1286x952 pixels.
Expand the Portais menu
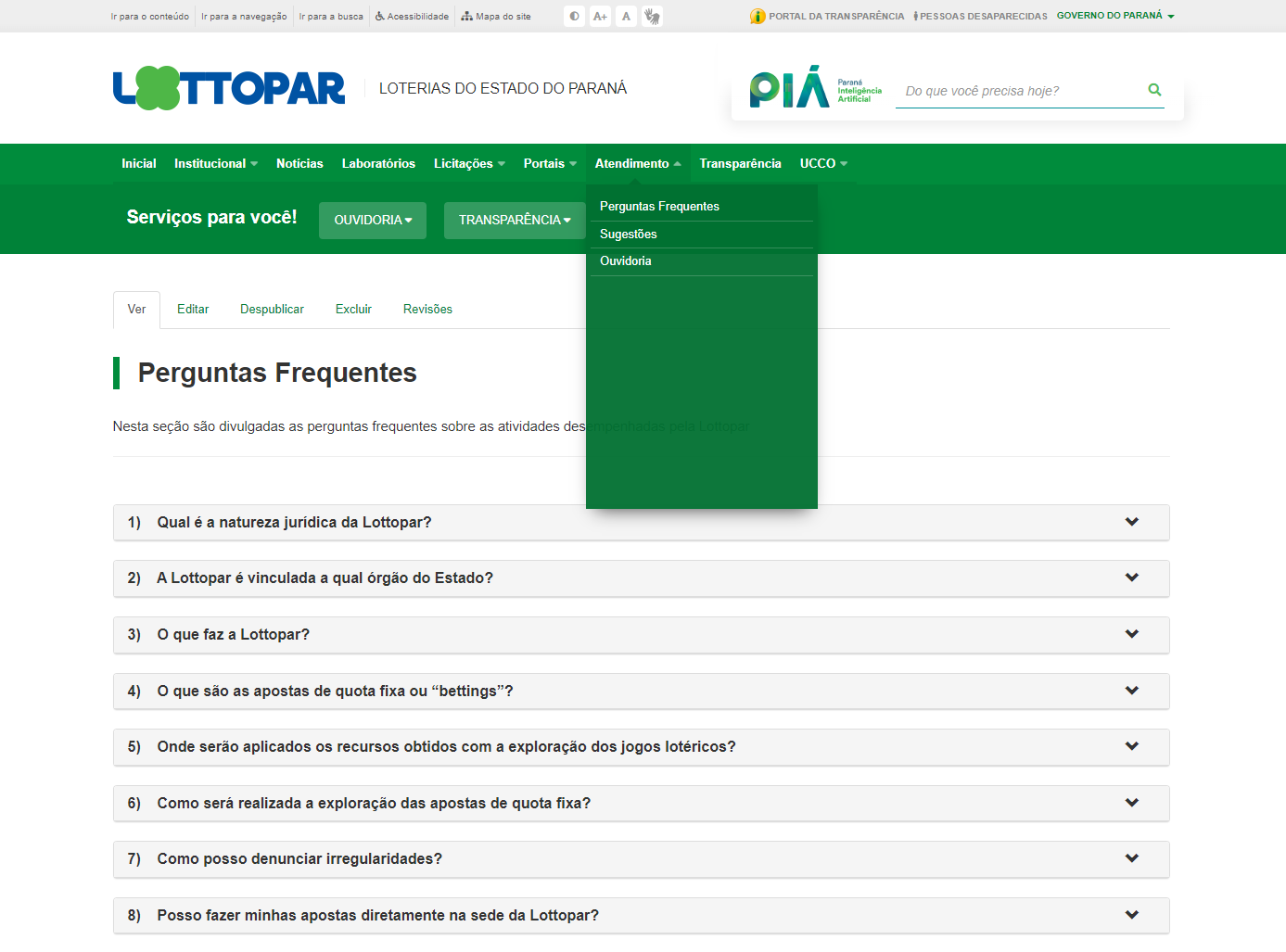(550, 163)
